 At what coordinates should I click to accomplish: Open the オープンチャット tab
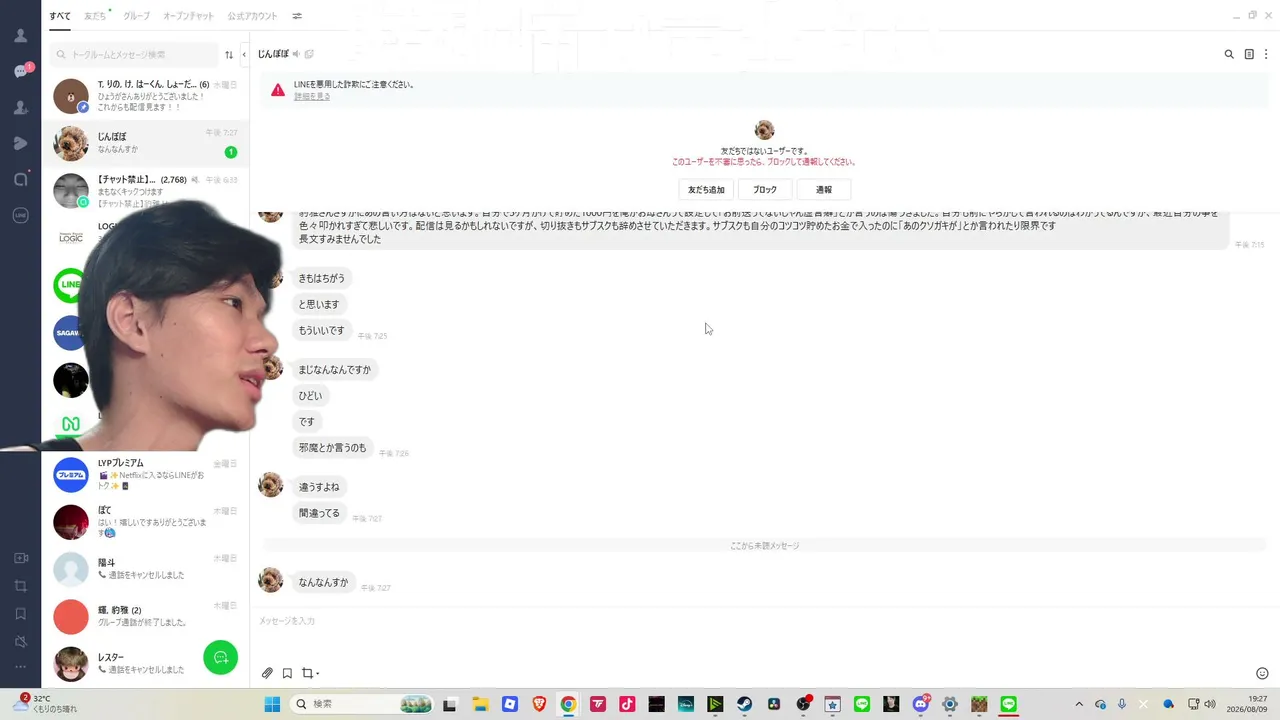point(188,16)
